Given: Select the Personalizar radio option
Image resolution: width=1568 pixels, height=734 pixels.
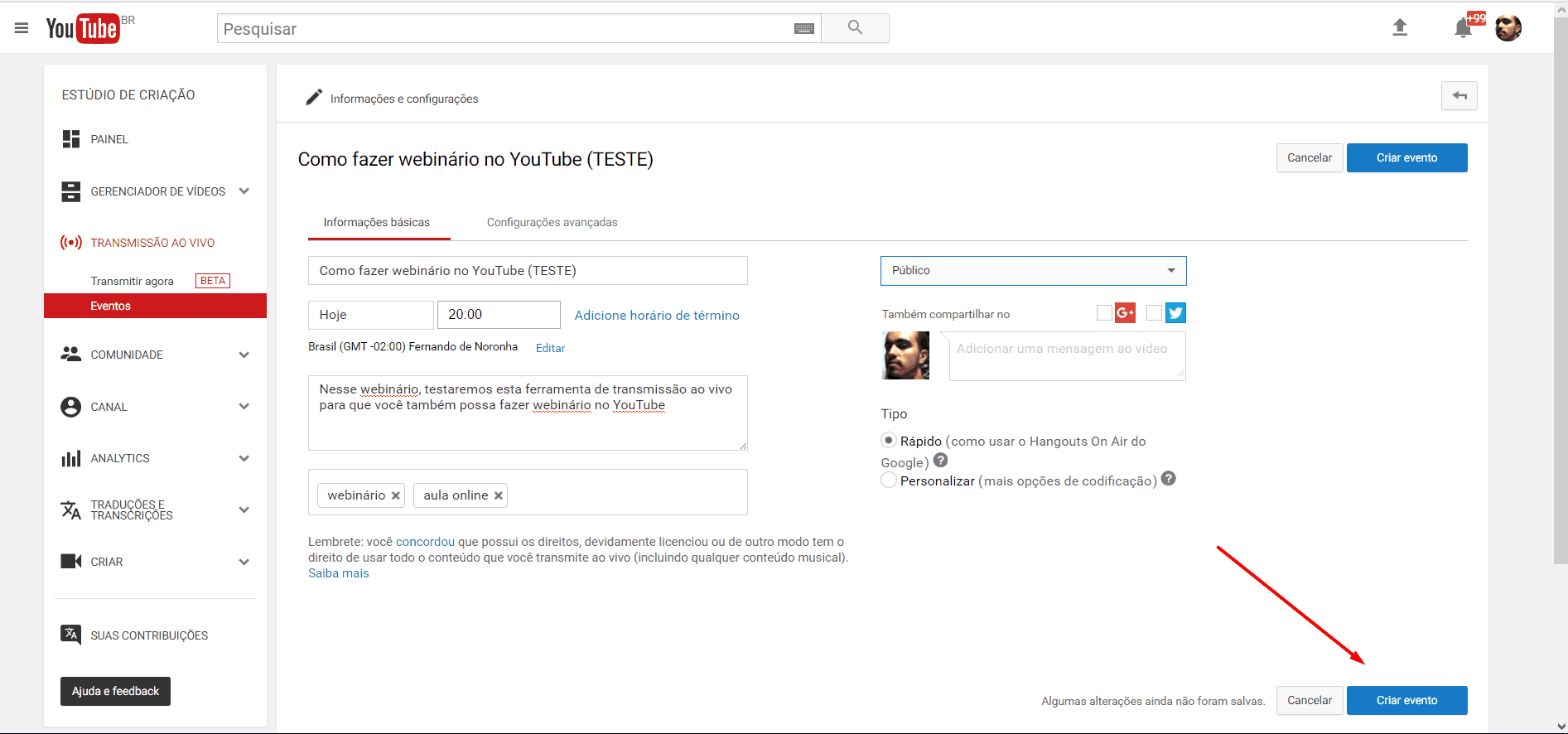Looking at the screenshot, I should [889, 480].
